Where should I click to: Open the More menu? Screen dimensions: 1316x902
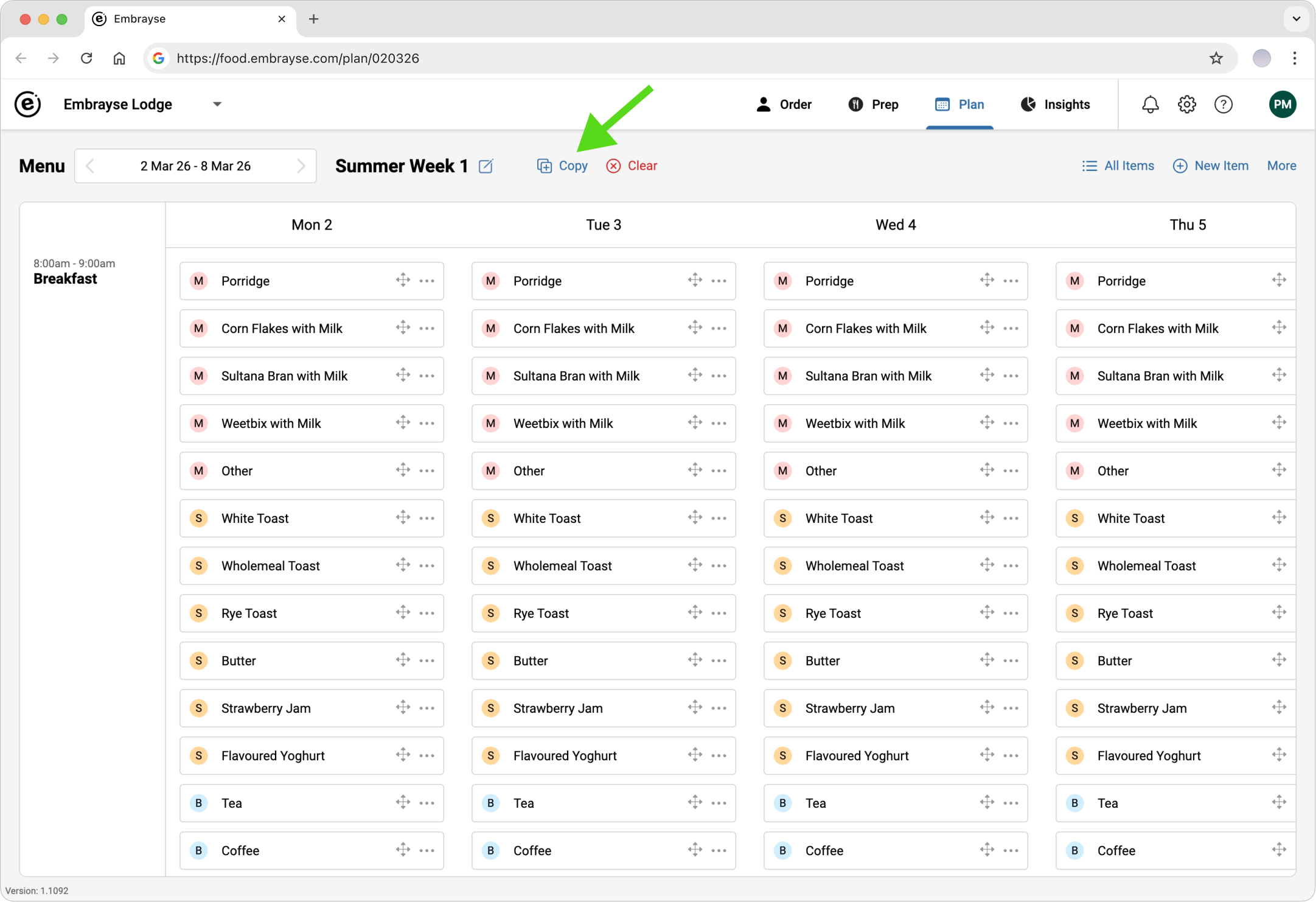coord(1281,166)
